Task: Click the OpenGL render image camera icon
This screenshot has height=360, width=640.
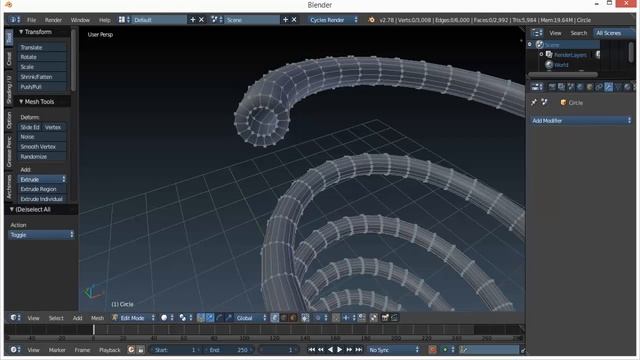Action: click(x=385, y=318)
